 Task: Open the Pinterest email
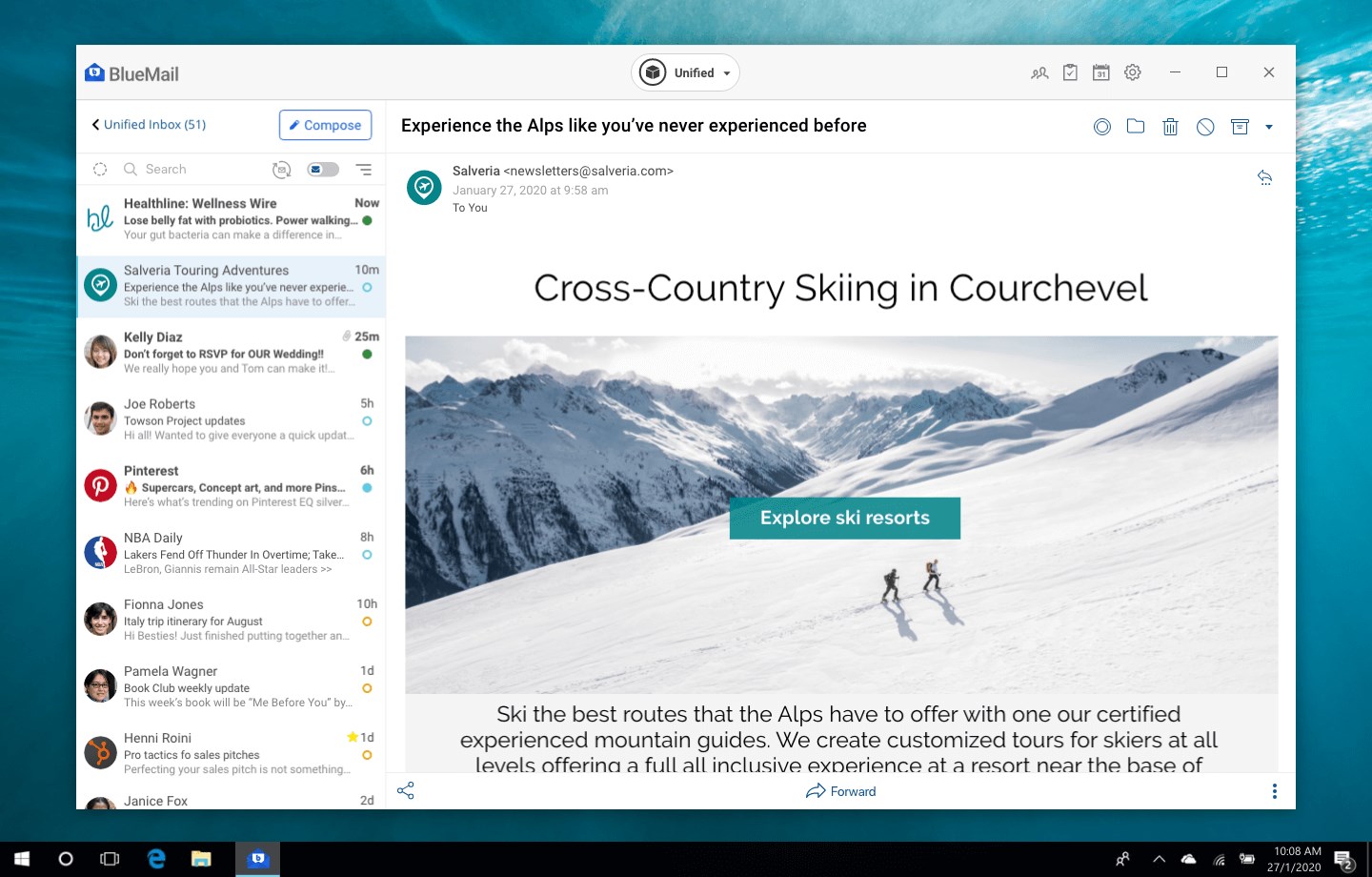(231, 486)
